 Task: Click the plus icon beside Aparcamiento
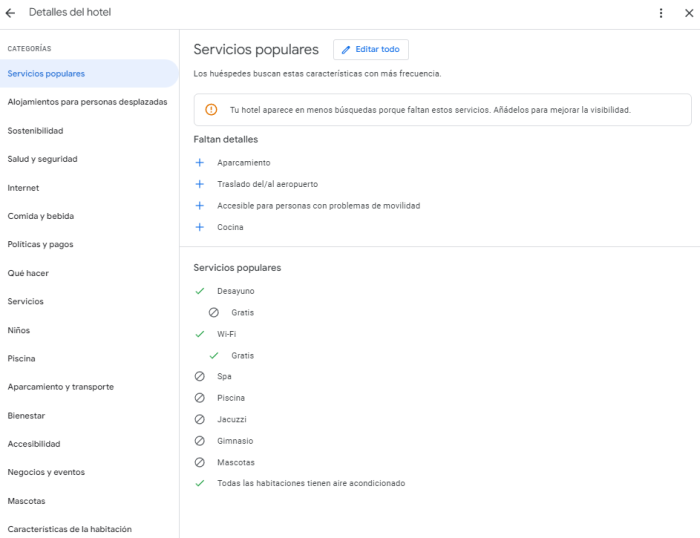click(x=200, y=162)
